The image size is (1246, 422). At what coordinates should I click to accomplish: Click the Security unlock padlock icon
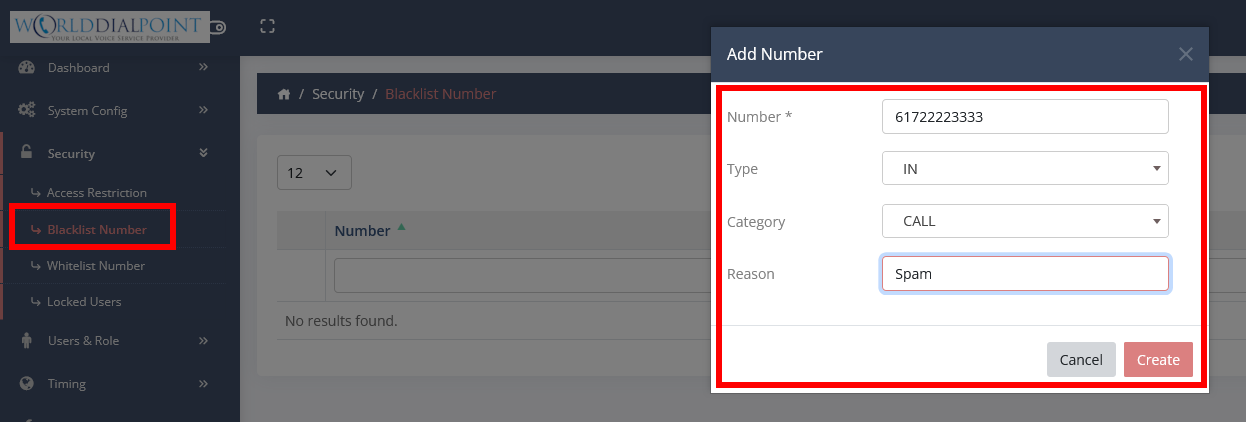pyautogui.click(x=27, y=153)
